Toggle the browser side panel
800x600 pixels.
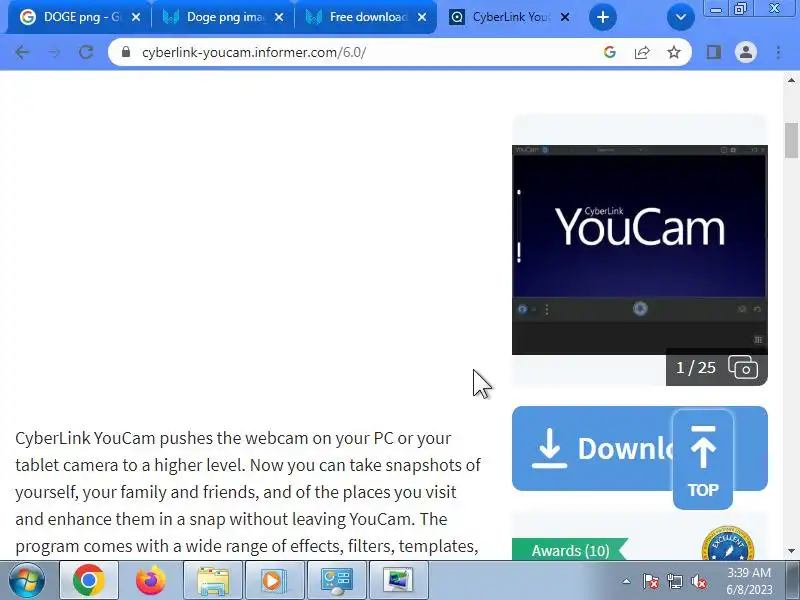[713, 52]
